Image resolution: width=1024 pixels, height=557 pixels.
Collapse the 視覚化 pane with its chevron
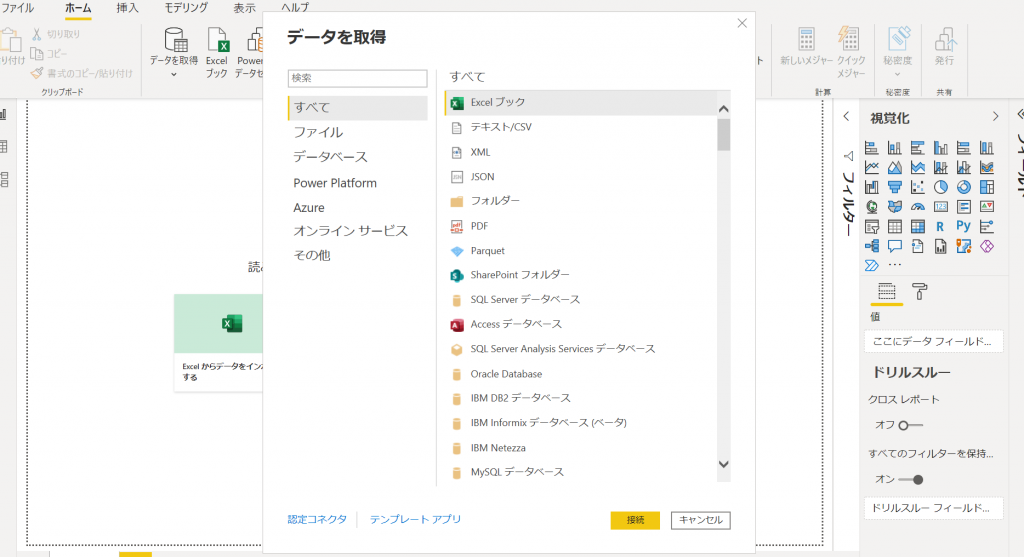pyautogui.click(x=995, y=117)
